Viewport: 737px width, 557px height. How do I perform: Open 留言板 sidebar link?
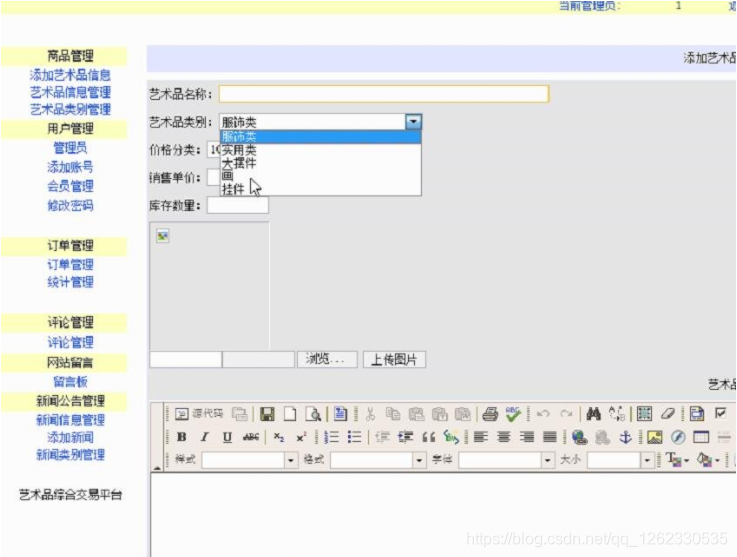[x=70, y=381]
